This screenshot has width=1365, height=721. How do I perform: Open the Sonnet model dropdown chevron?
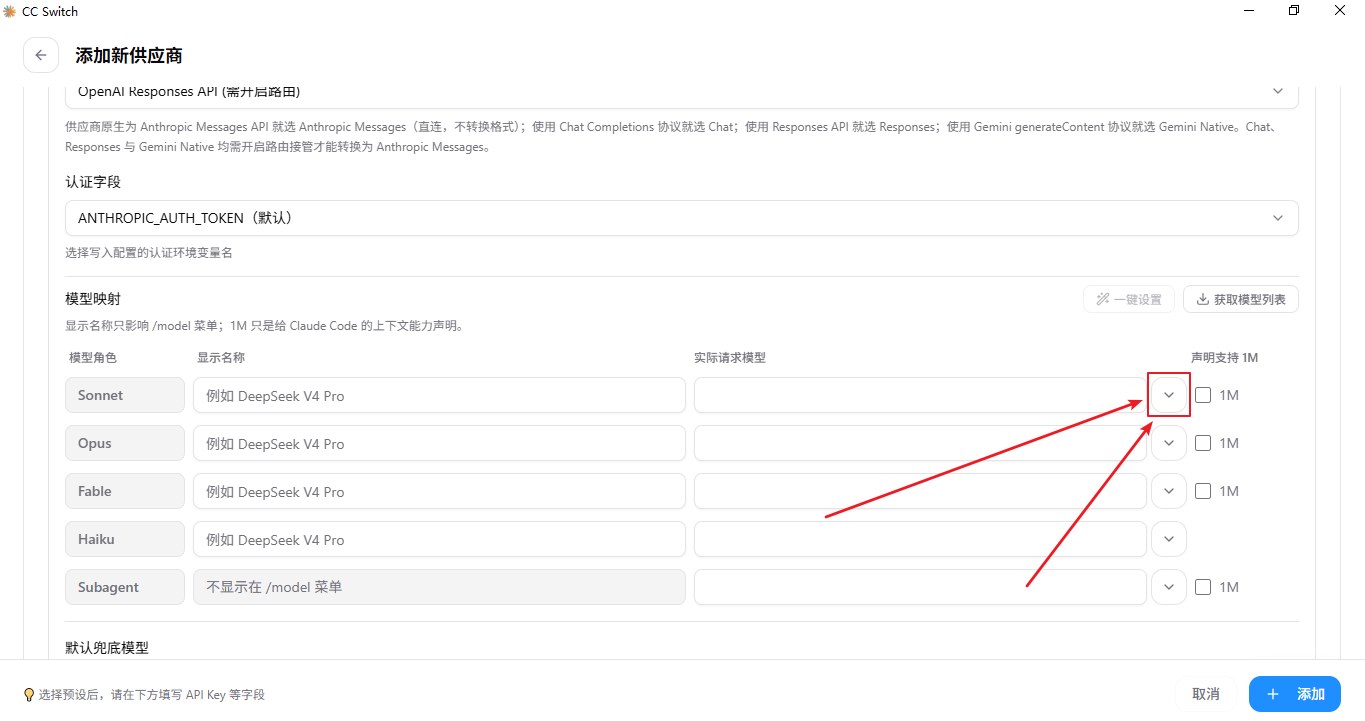tap(1169, 395)
